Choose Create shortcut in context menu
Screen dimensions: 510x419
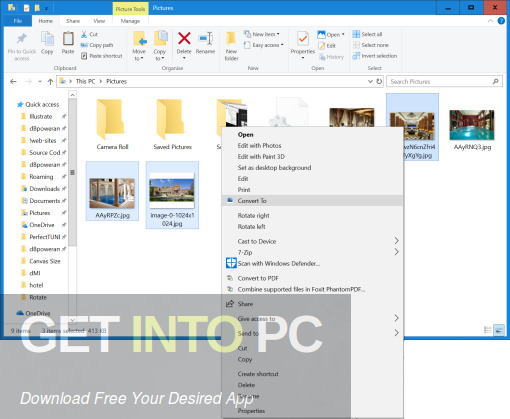(x=312, y=374)
